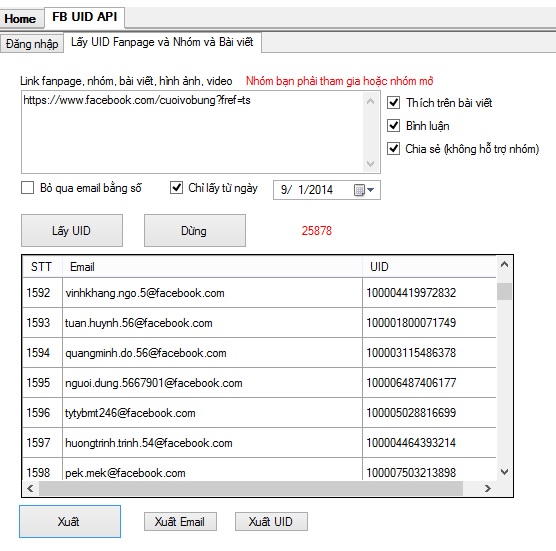Click the "Dừng" button to stop
The width and height of the screenshot is (556, 551).
pyautogui.click(x=195, y=230)
